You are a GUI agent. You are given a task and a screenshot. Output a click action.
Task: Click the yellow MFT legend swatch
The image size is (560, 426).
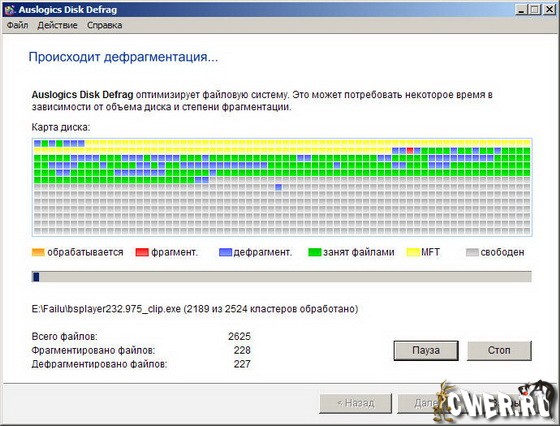click(x=413, y=252)
